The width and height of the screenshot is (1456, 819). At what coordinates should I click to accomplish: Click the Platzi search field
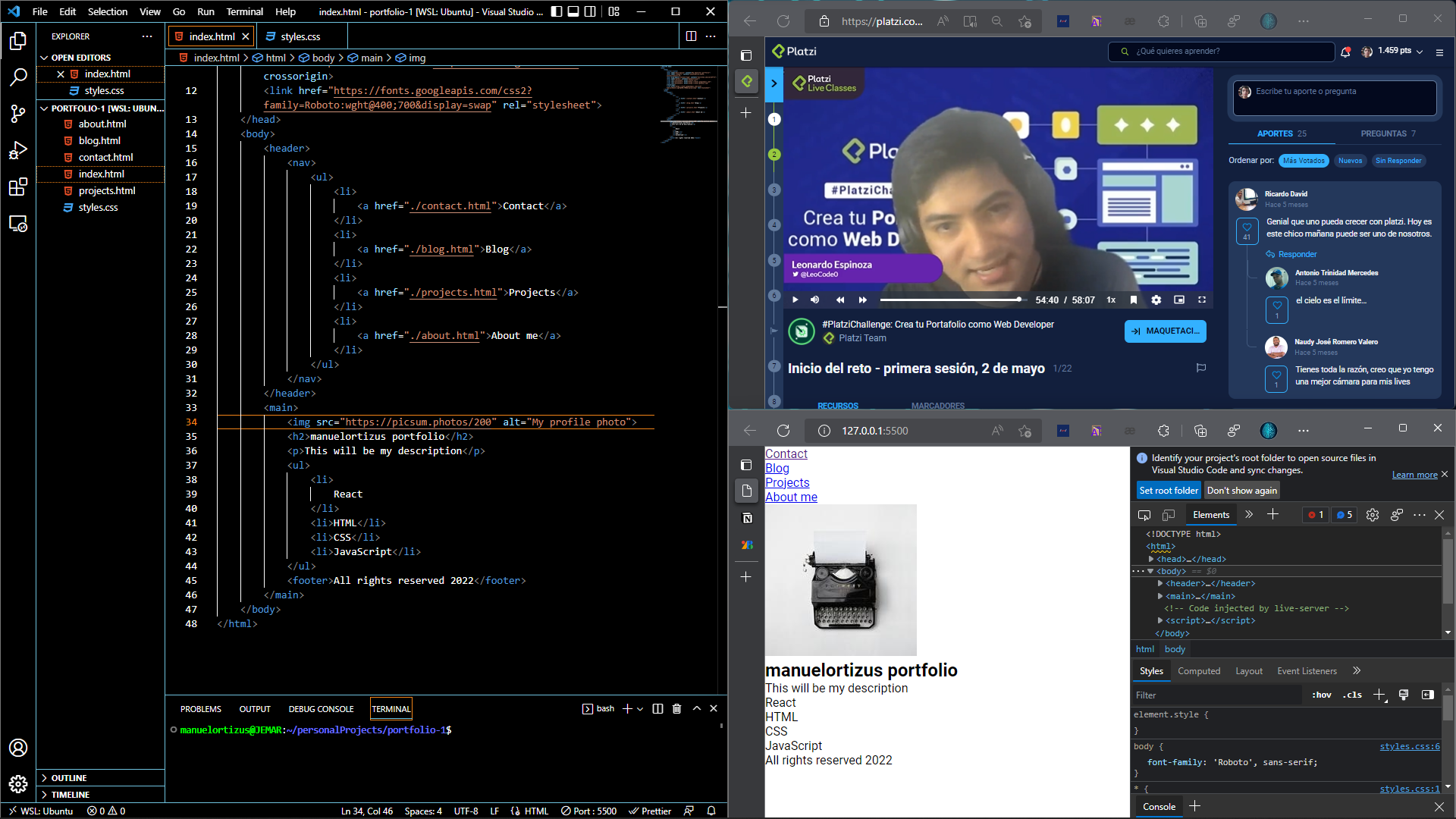coord(1221,52)
